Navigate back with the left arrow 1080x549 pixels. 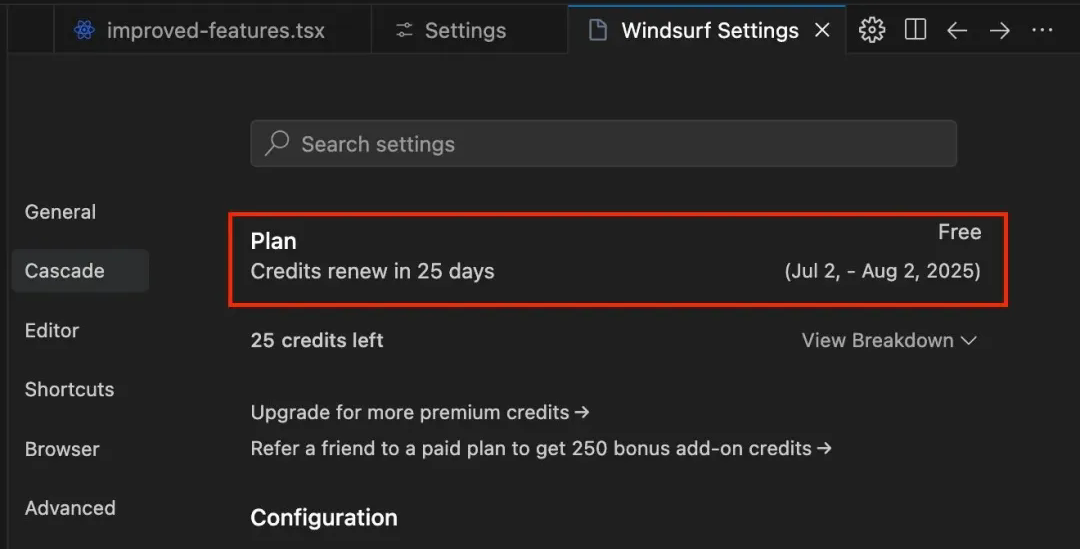coord(957,30)
